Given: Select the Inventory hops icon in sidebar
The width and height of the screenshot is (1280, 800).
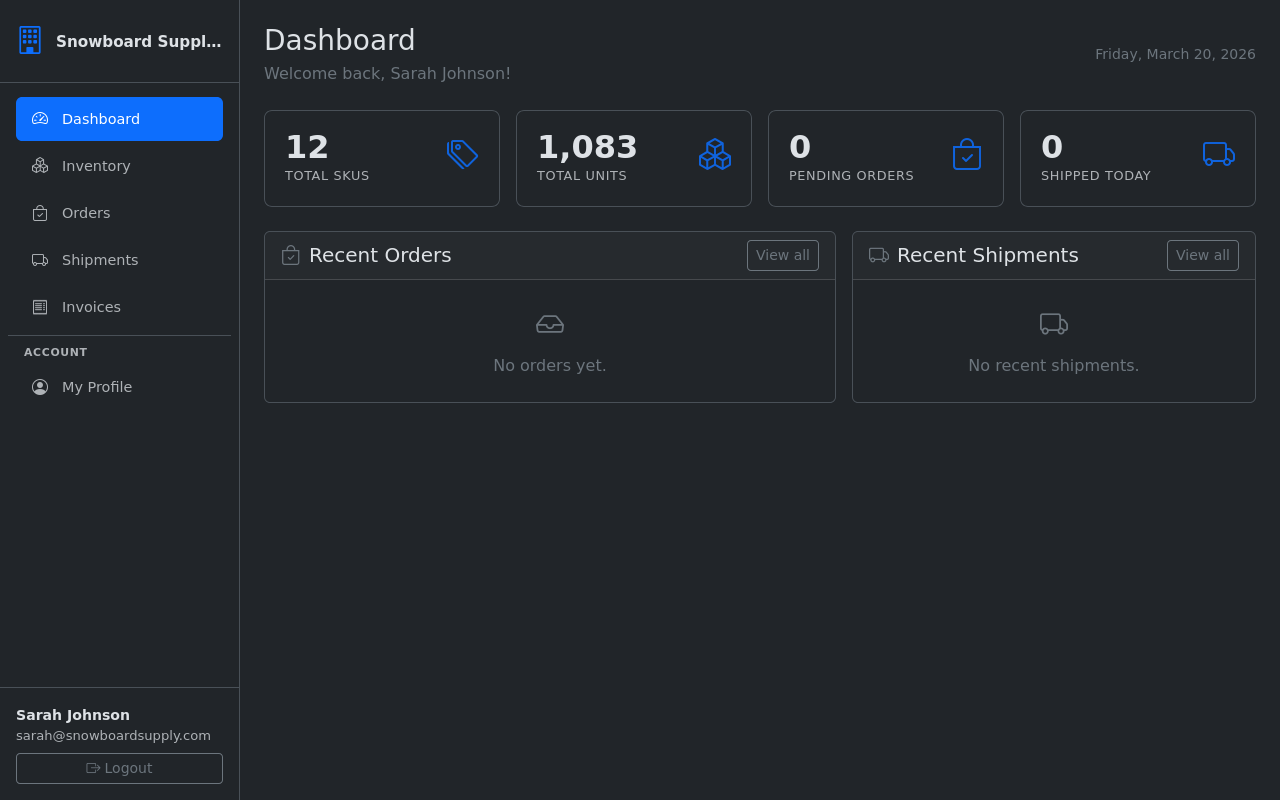Looking at the screenshot, I should tap(39, 165).
